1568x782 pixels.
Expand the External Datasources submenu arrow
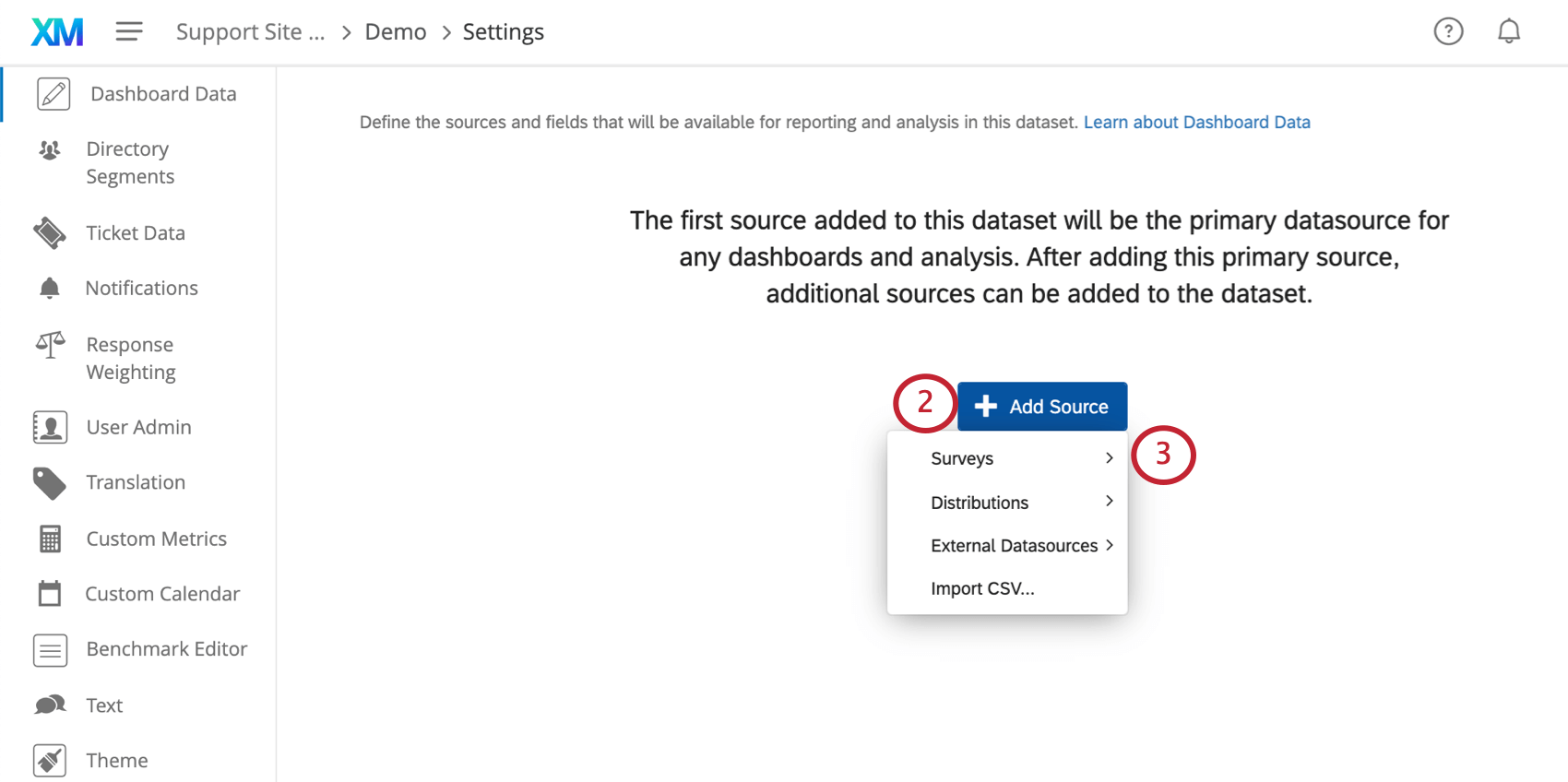[x=1109, y=545]
